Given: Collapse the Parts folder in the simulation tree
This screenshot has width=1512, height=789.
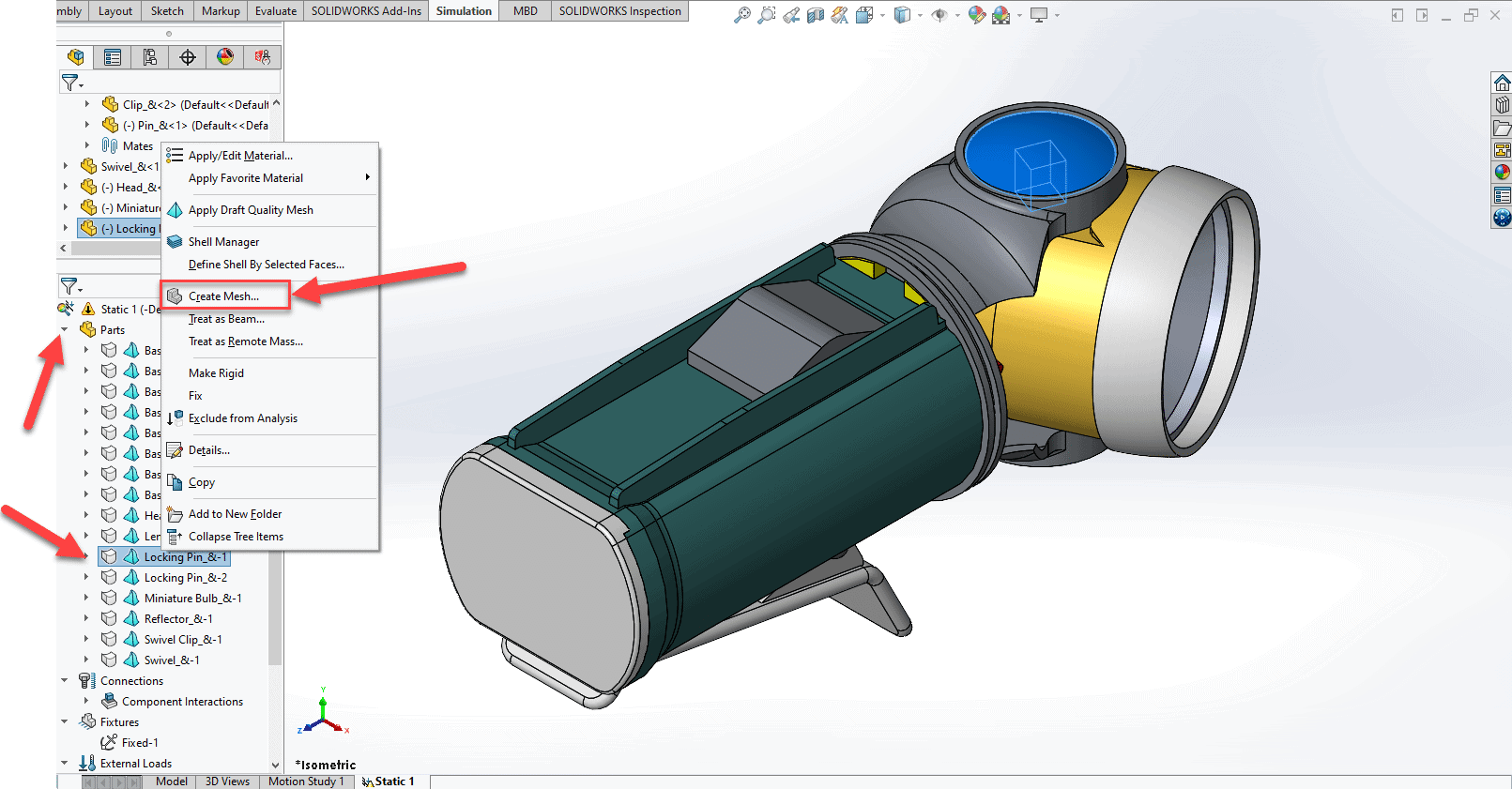Looking at the screenshot, I should coord(65,329).
